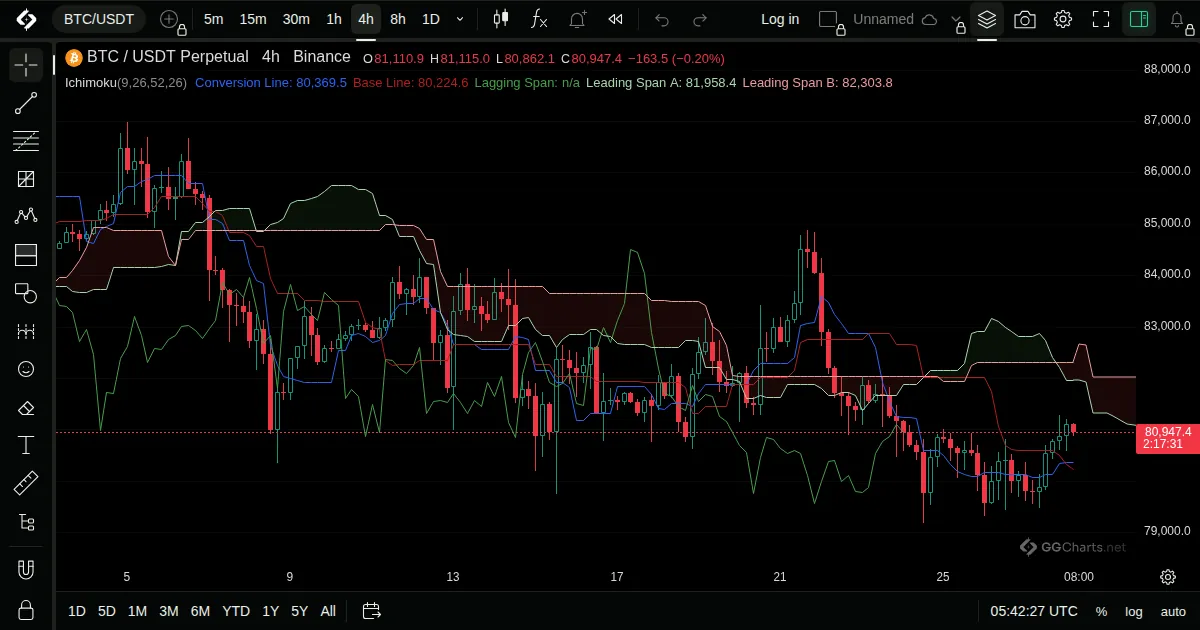
Task: Expand the Unnamed layout dropdown chevron
Action: pyautogui.click(x=955, y=19)
